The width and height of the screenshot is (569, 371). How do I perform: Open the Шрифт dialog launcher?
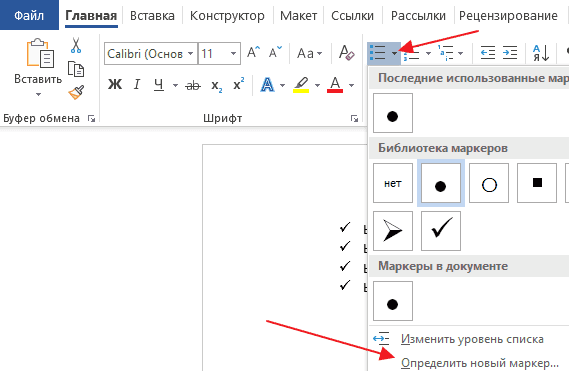354,118
